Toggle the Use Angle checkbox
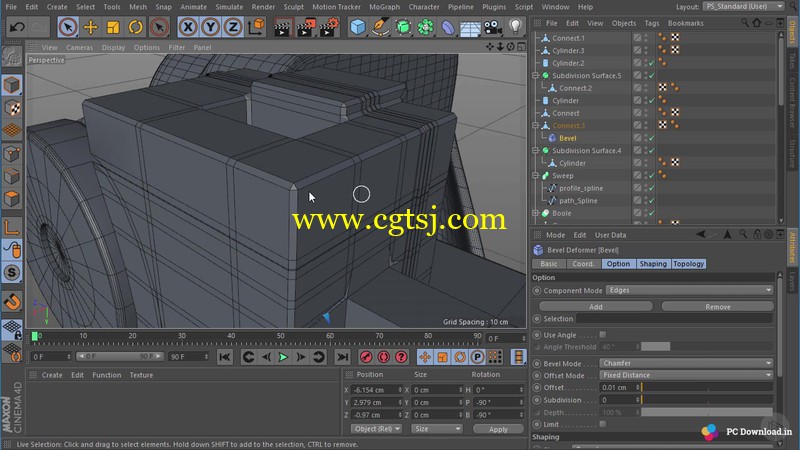Screen dimensions: 800x450 [x=603, y=335]
